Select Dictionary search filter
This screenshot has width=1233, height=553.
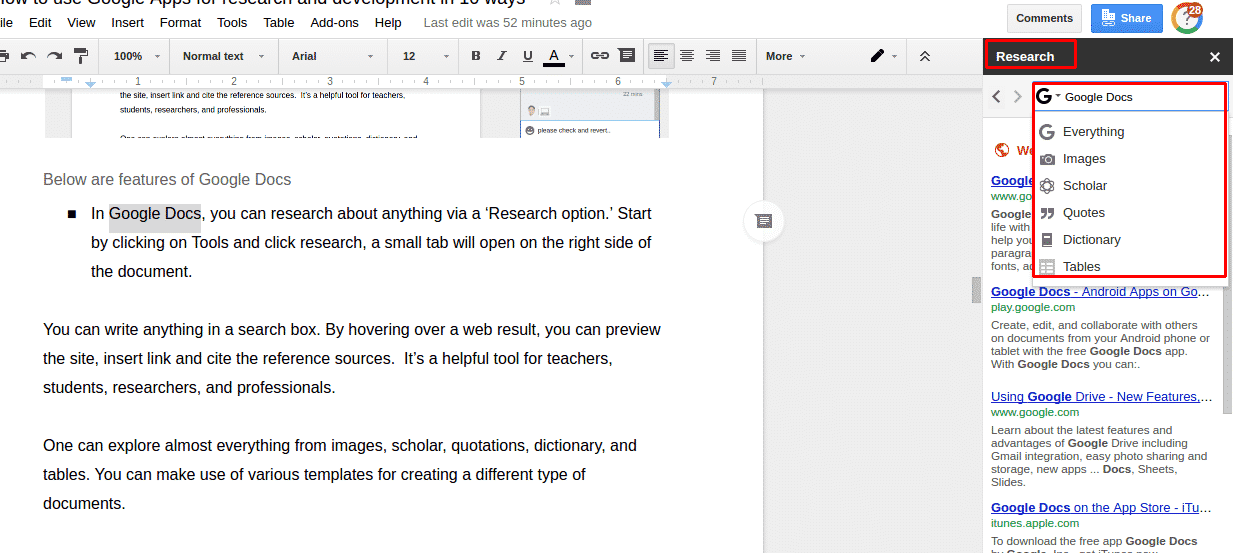[x=1128, y=240]
